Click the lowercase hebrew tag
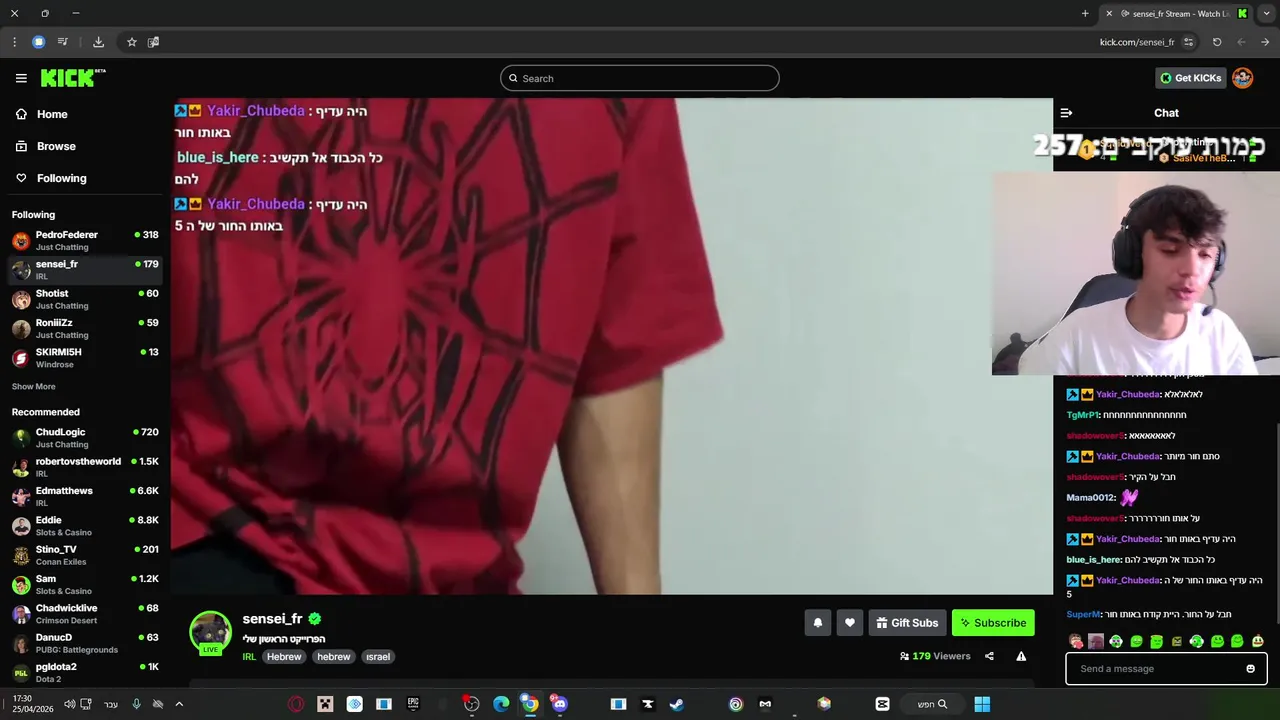The height and width of the screenshot is (720, 1280). pos(334,657)
